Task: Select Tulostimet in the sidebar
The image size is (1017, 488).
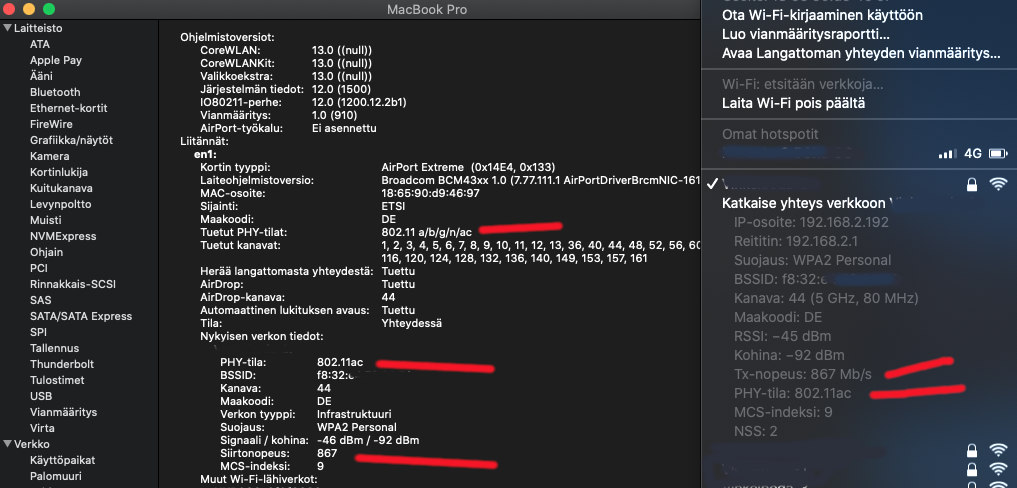Action: (x=57, y=380)
